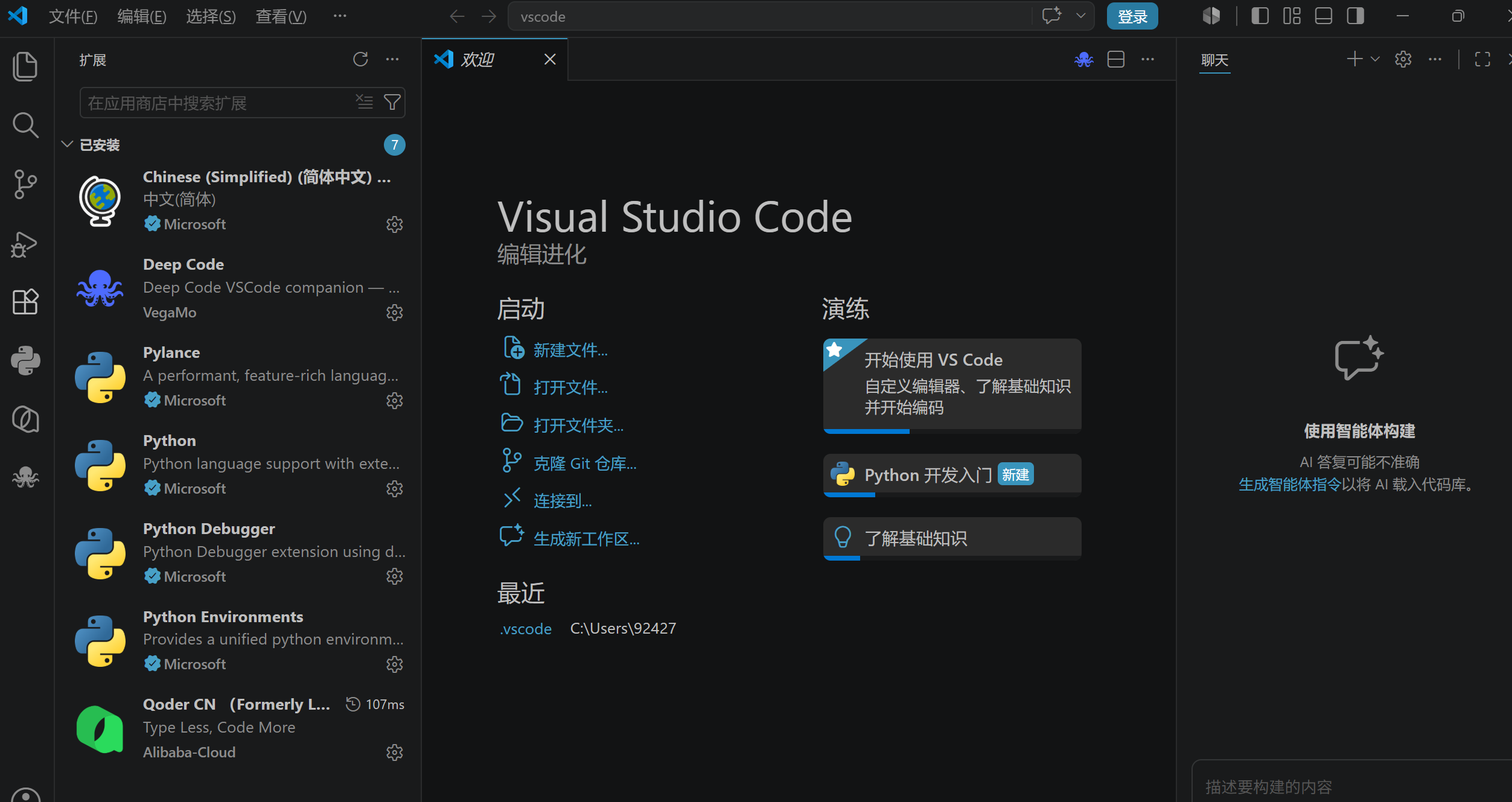Image resolution: width=1512 pixels, height=802 pixels.
Task: Open recent .vscode folder link
Action: click(x=526, y=629)
